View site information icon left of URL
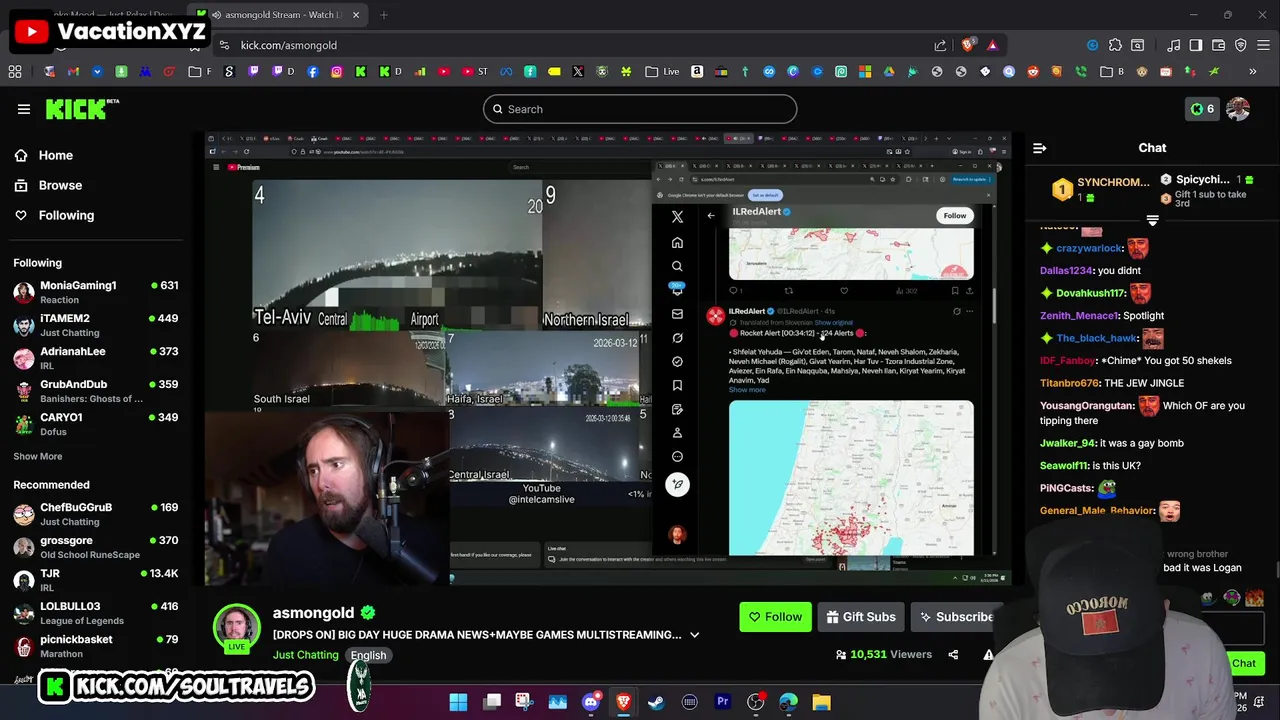Screen dimensions: 1280x720 click(x=224, y=45)
